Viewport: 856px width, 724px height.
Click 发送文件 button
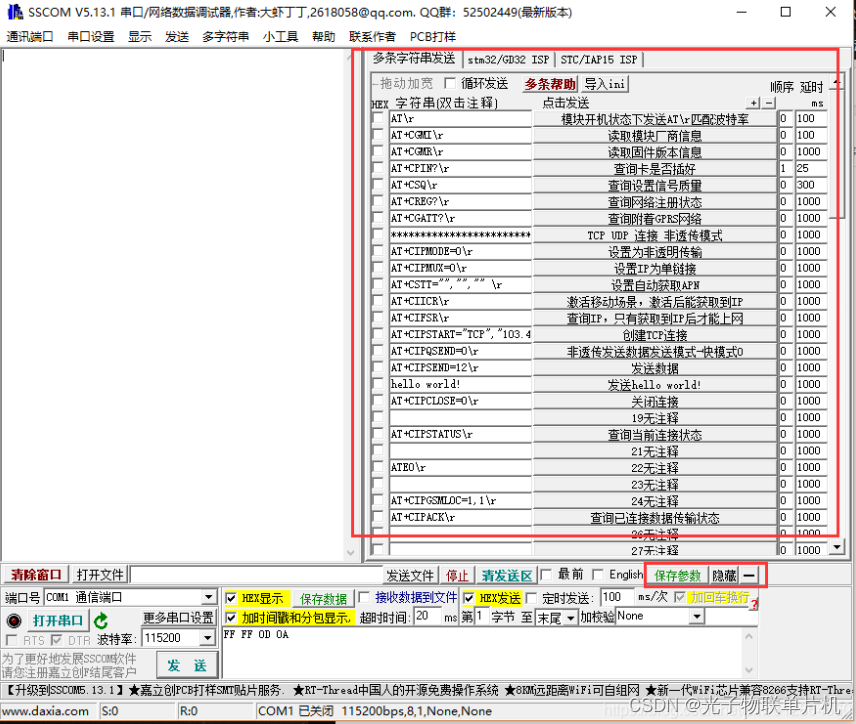pyautogui.click(x=410, y=575)
